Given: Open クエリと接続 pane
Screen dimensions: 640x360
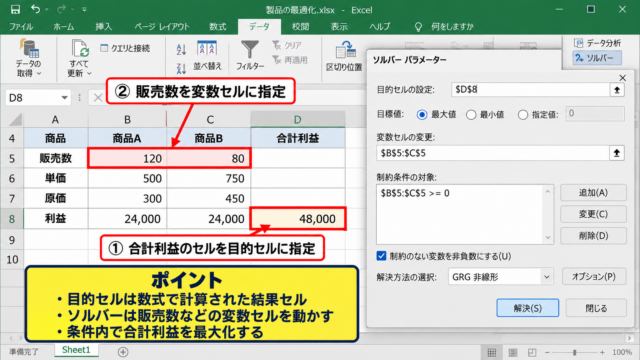Looking at the screenshot, I should 125,48.
